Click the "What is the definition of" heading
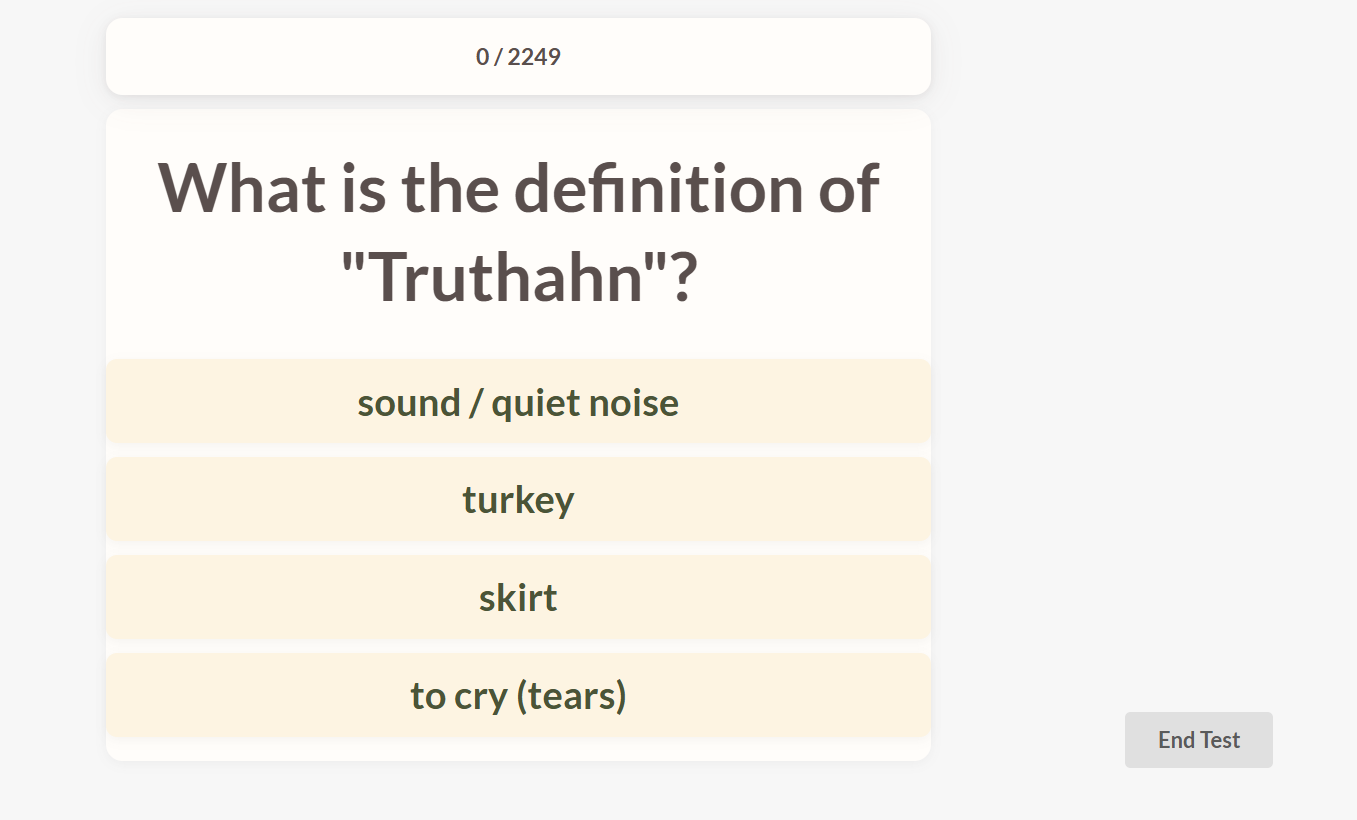 coord(518,187)
